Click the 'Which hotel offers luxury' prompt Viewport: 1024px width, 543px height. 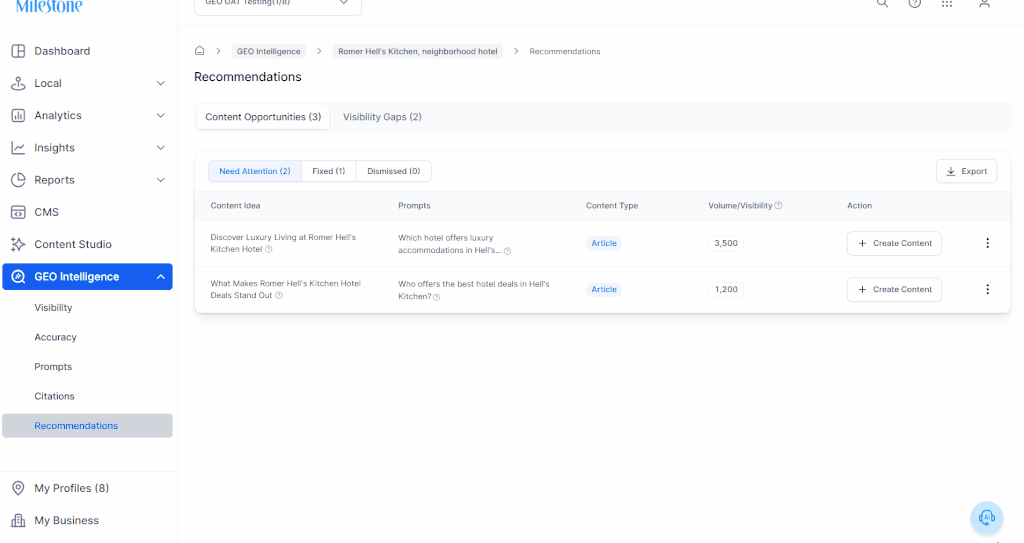click(445, 238)
